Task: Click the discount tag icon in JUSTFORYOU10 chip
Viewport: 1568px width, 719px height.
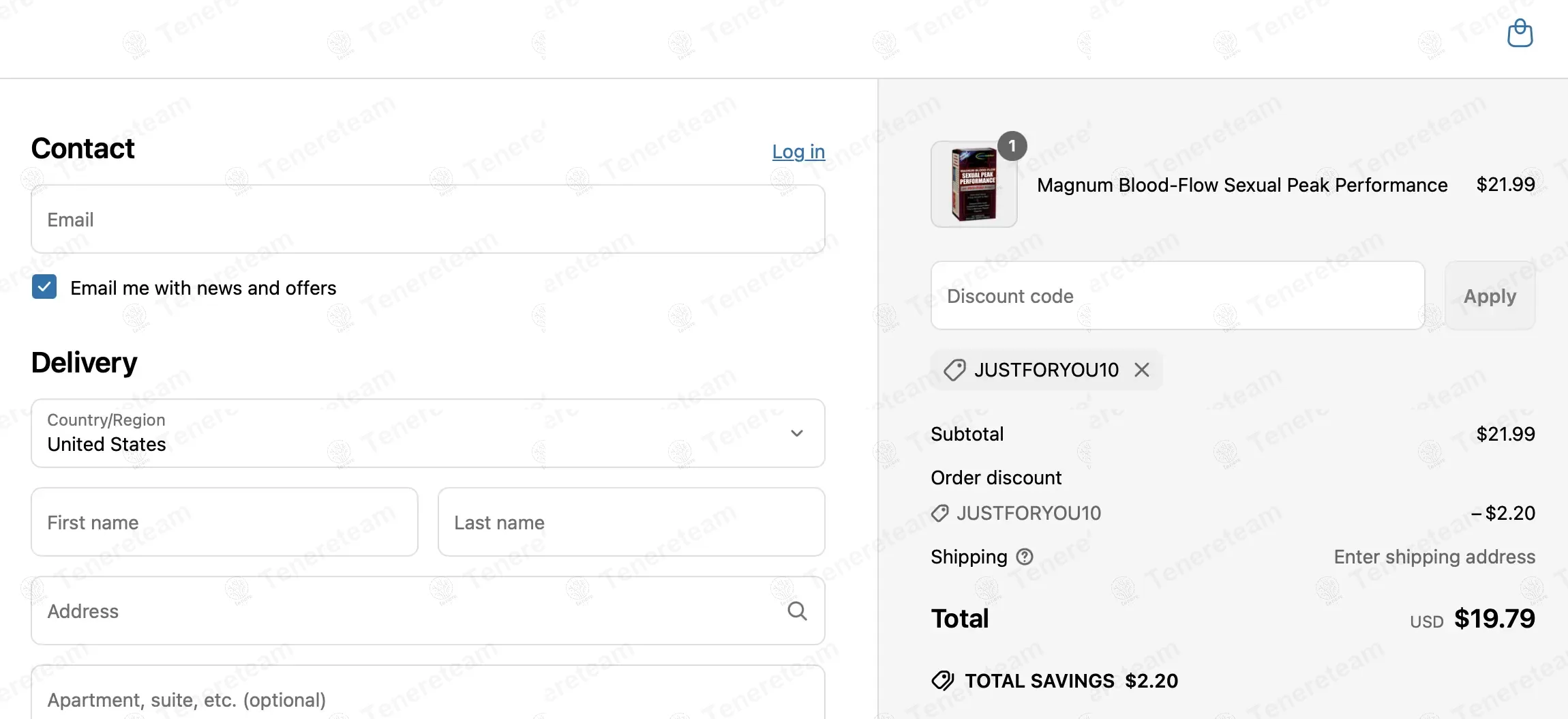Action: tap(954, 370)
